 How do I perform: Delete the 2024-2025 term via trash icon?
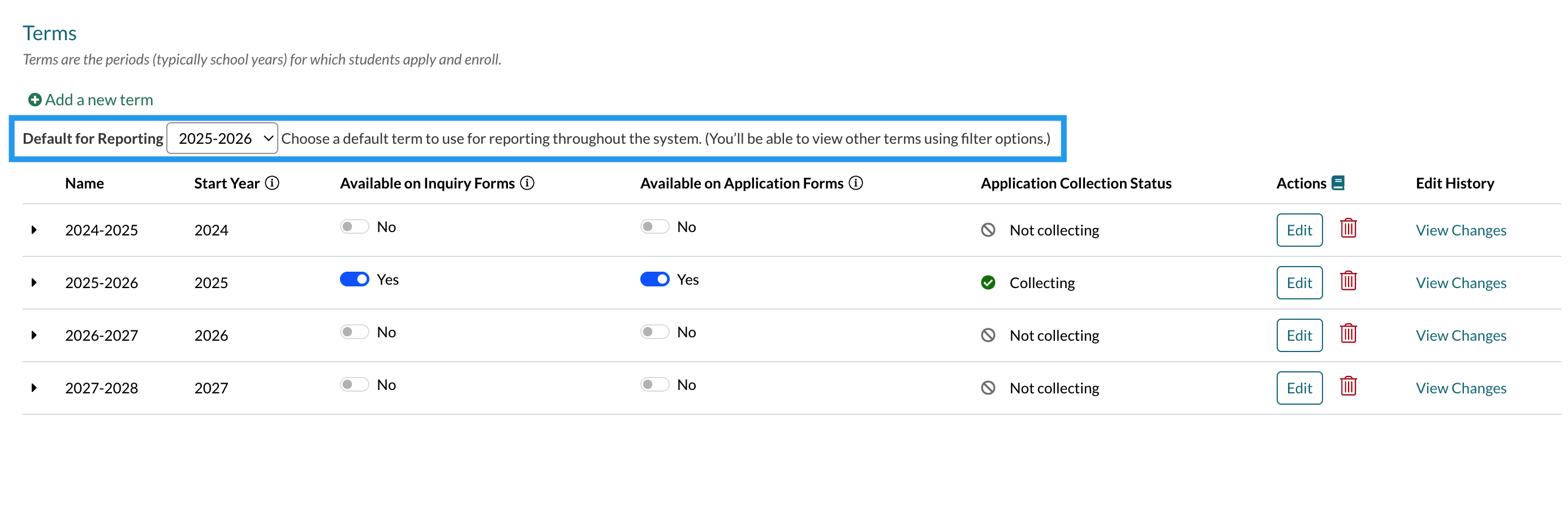[1347, 229]
